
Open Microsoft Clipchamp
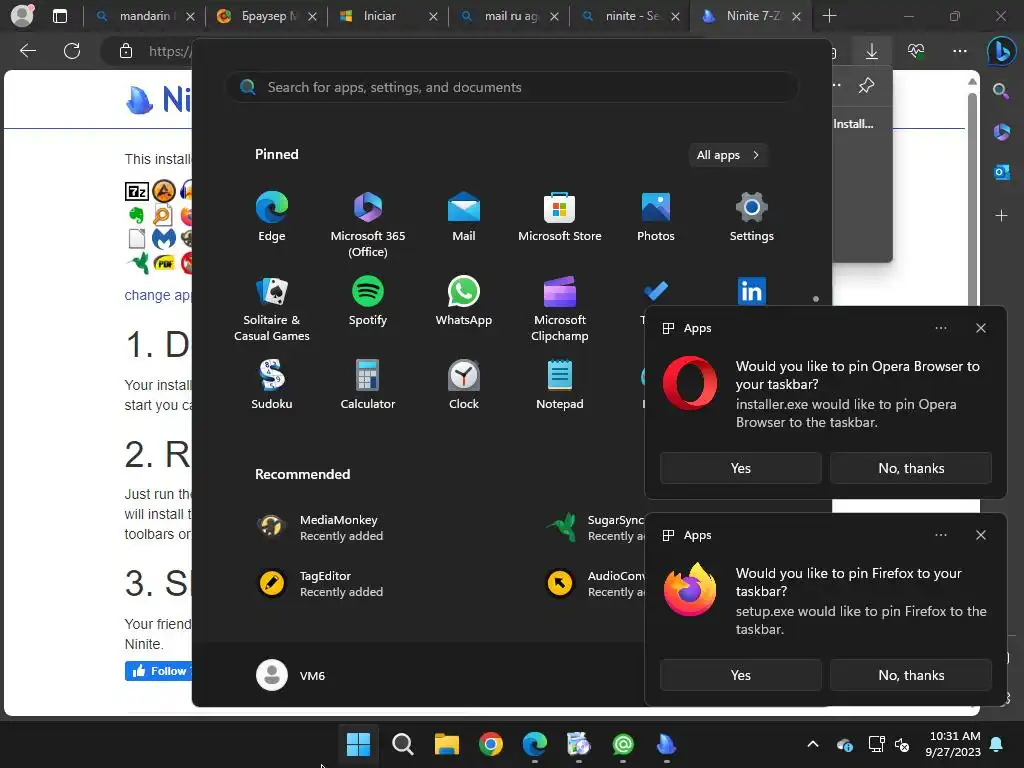(x=560, y=309)
